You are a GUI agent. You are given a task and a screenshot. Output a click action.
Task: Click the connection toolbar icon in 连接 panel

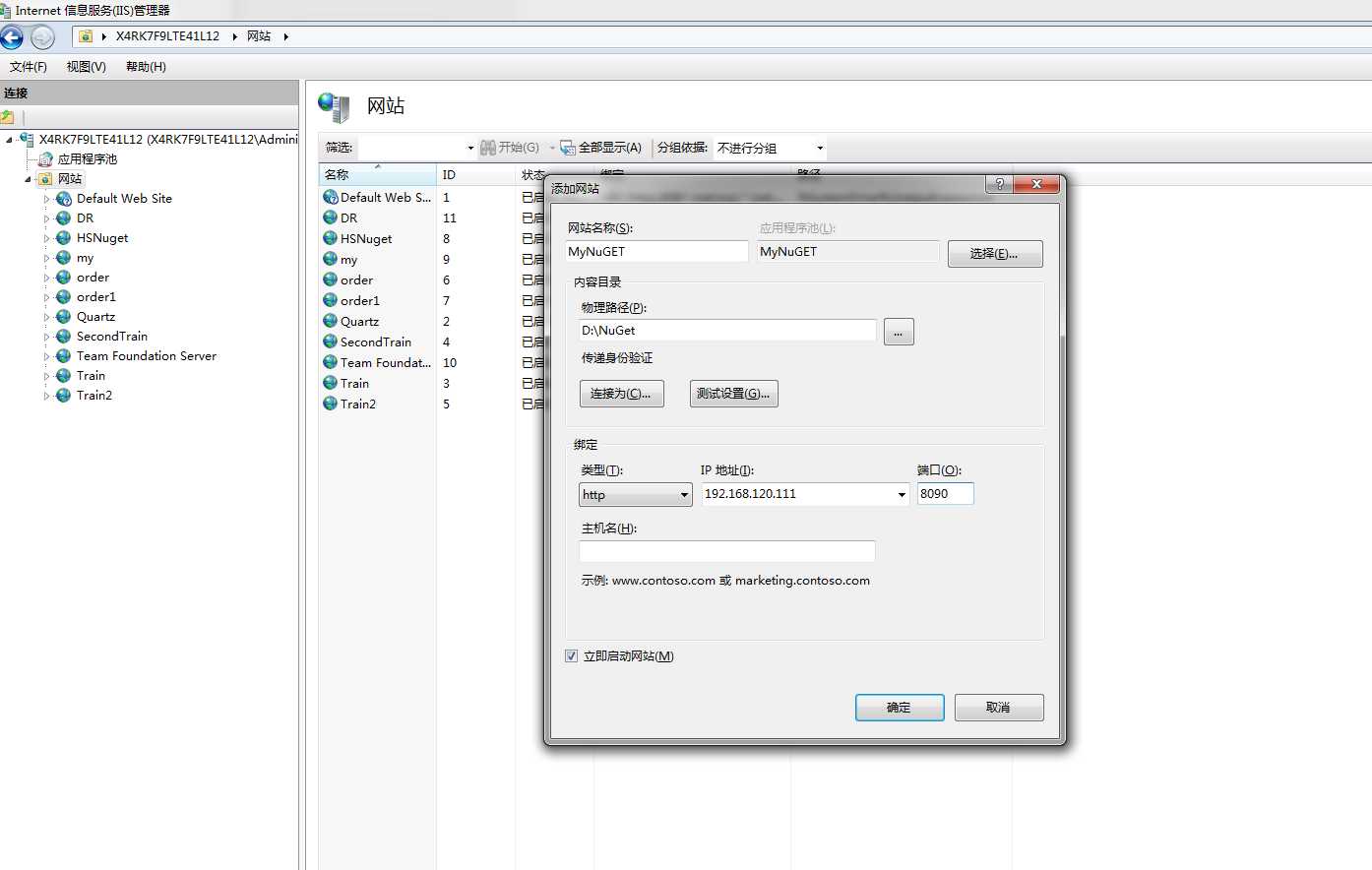coord(8,116)
